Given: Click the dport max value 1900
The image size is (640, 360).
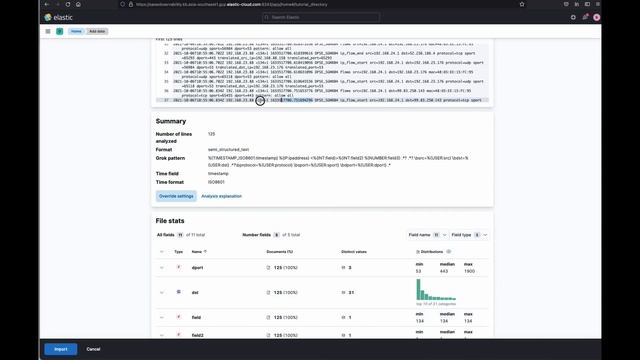Looking at the screenshot, I should [469, 271].
